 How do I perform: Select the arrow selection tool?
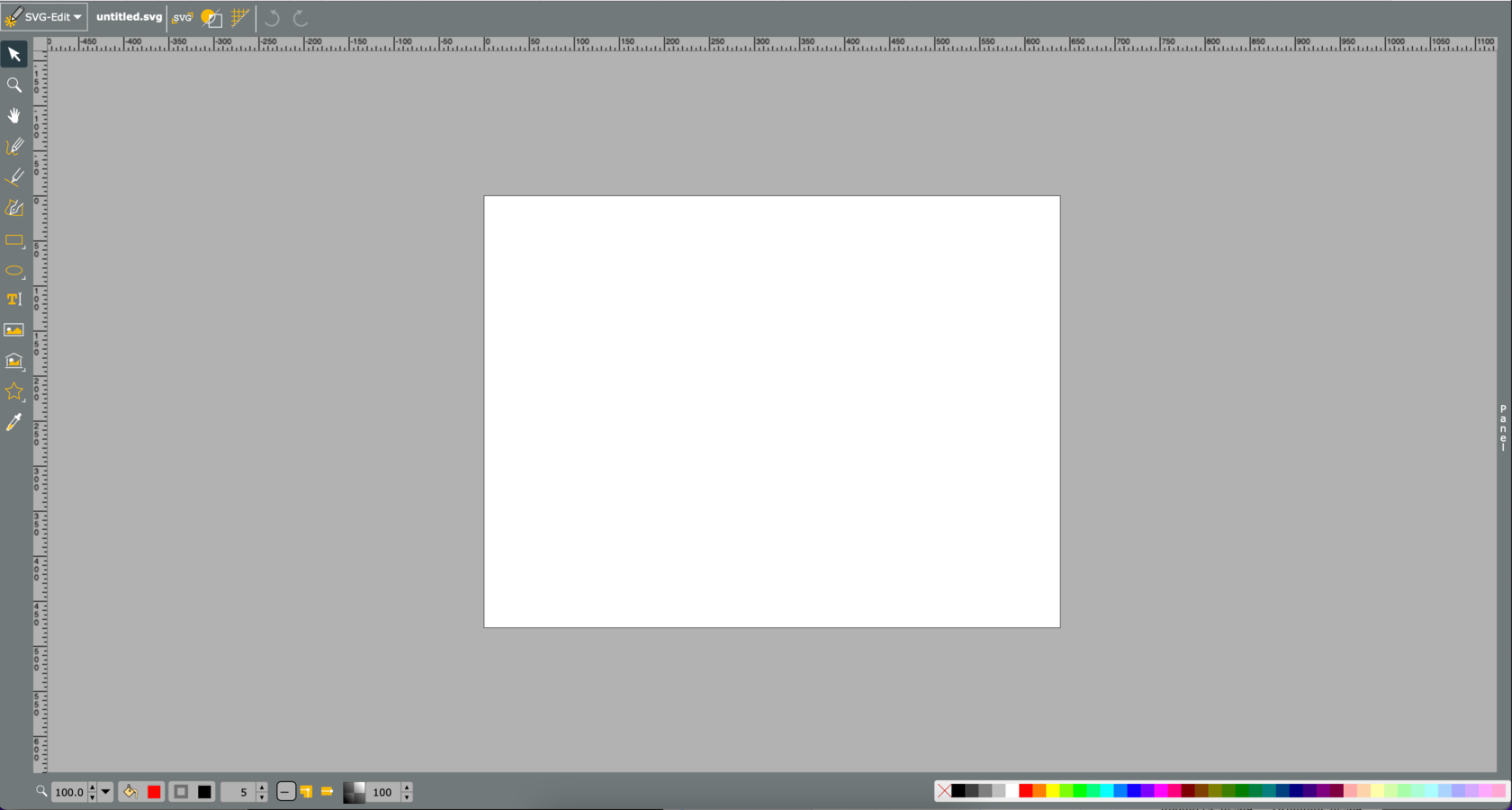(14, 55)
